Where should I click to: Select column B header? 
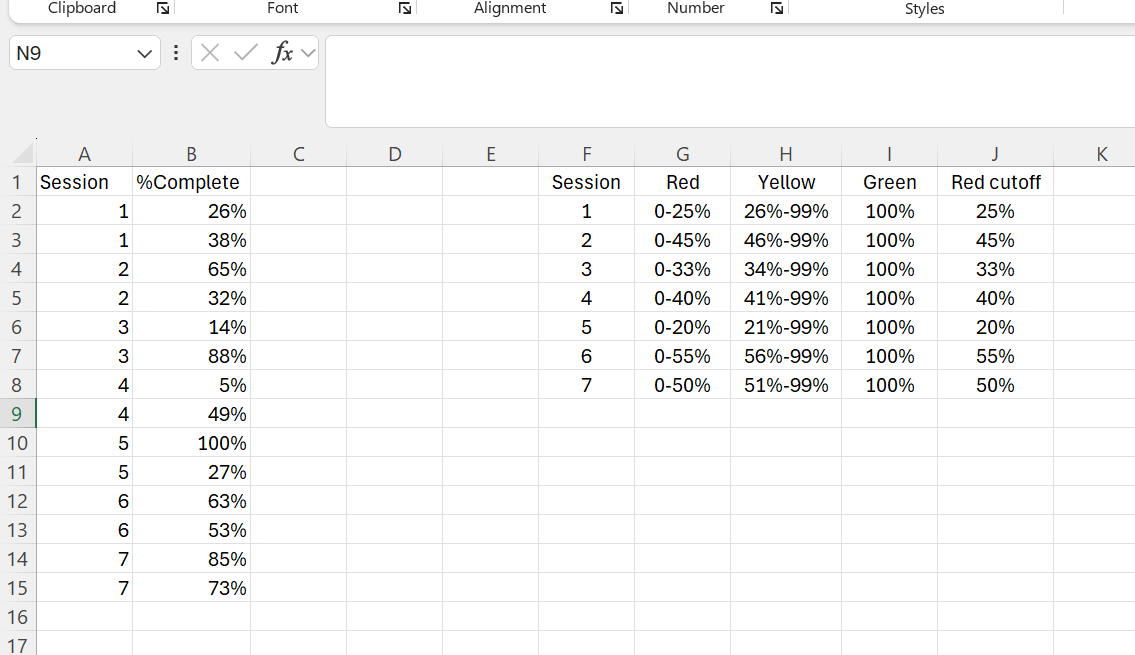(191, 154)
